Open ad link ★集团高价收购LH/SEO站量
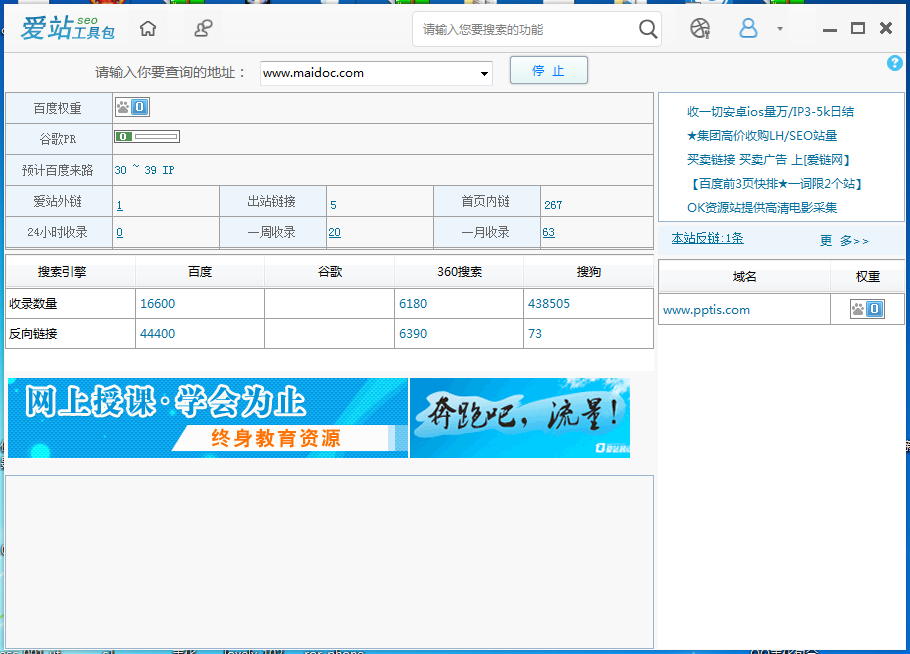Viewport: 910px width, 654px height. click(762, 136)
